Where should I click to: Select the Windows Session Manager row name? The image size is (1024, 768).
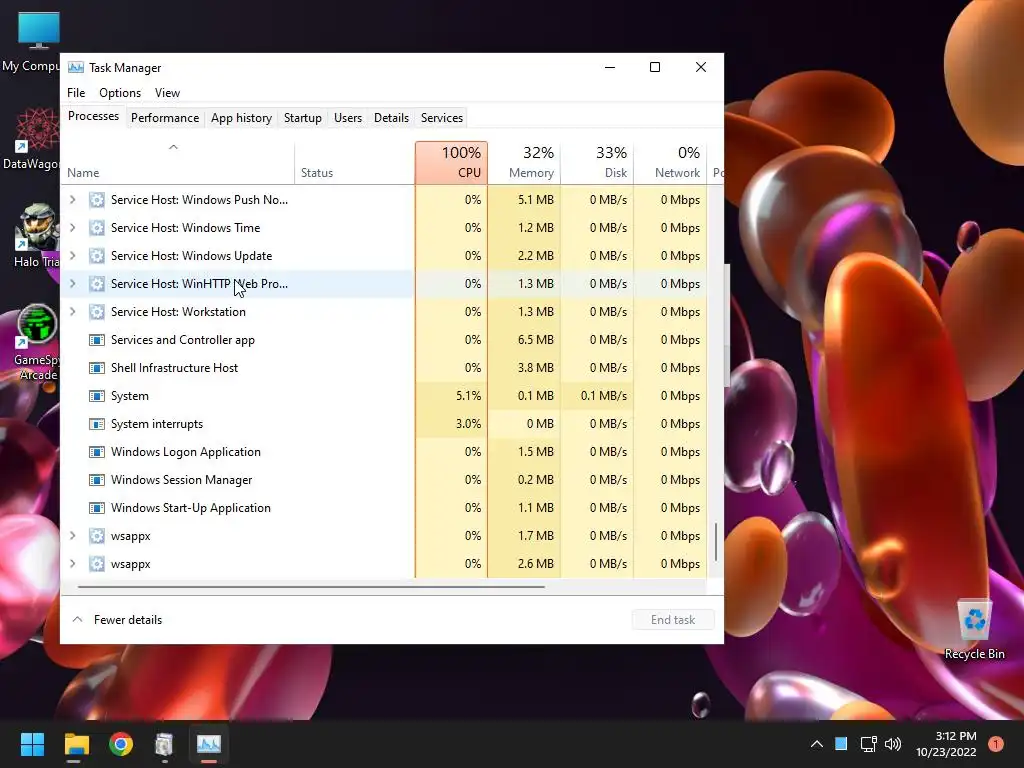(x=182, y=480)
